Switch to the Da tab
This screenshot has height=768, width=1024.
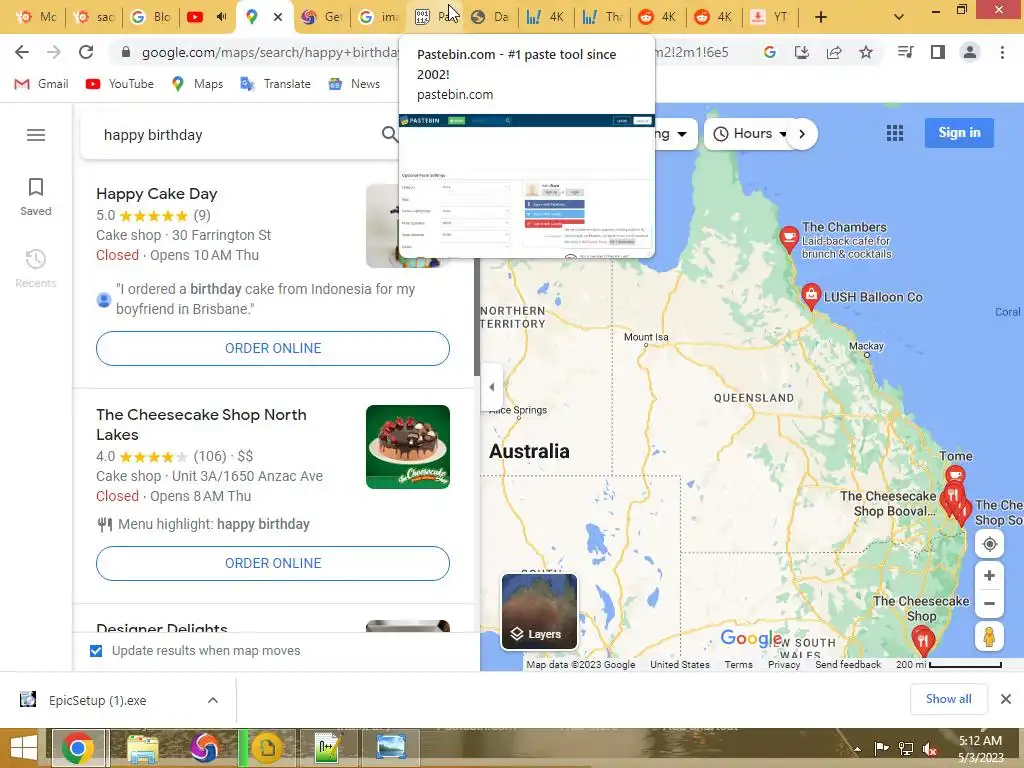[x=491, y=17]
